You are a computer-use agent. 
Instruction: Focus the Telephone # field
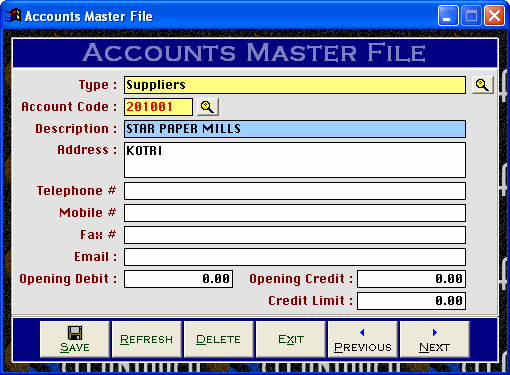coord(295,191)
